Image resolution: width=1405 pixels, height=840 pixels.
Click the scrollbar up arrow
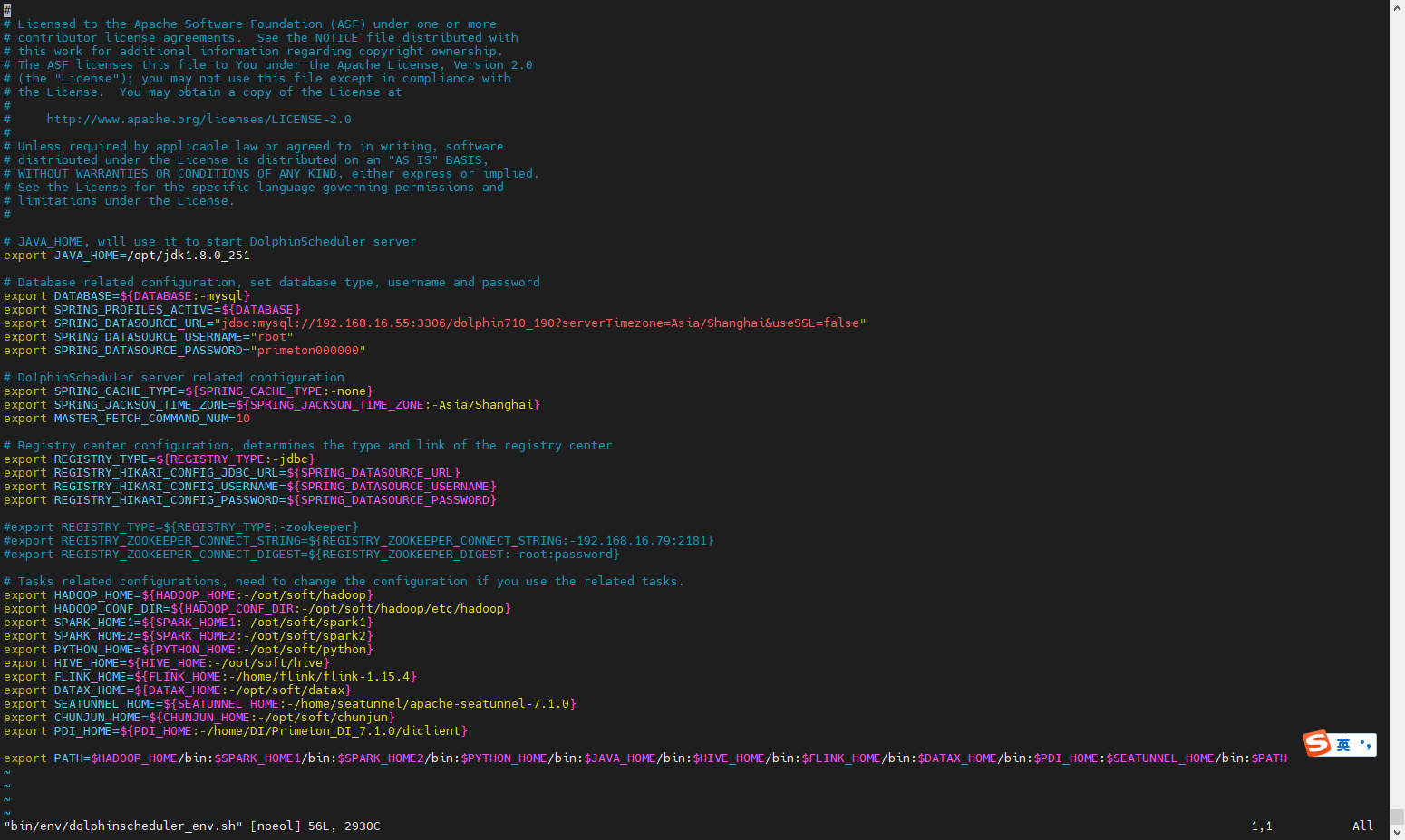[1397, 8]
